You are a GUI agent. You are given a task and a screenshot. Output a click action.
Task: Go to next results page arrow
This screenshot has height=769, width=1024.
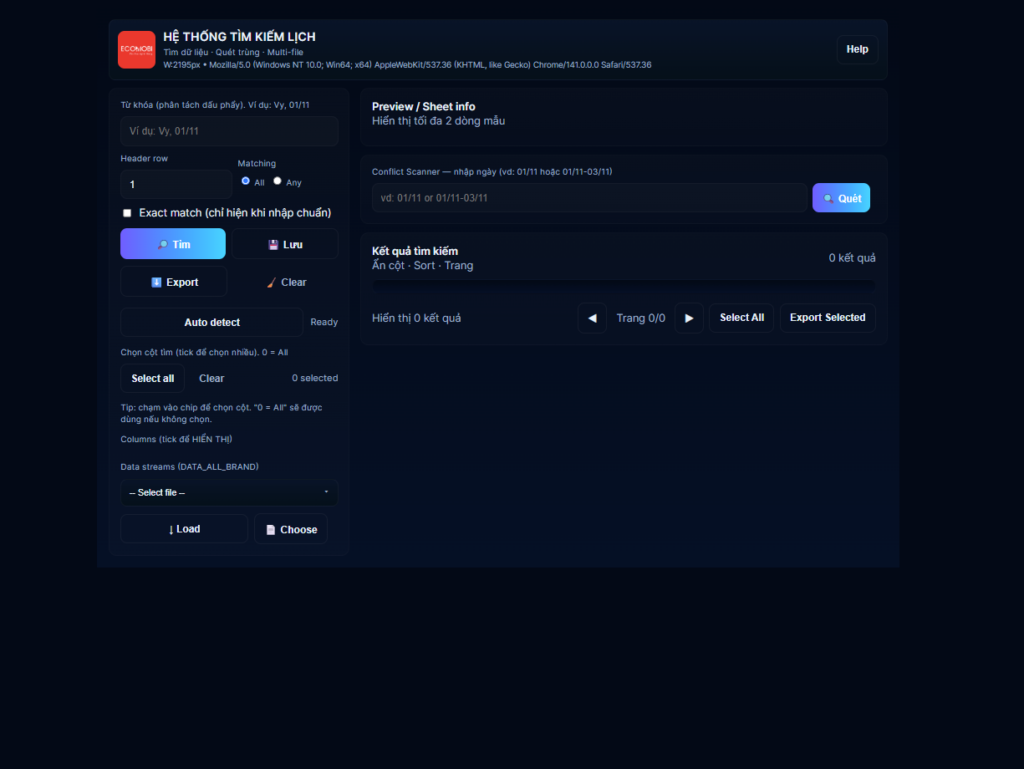coord(689,318)
